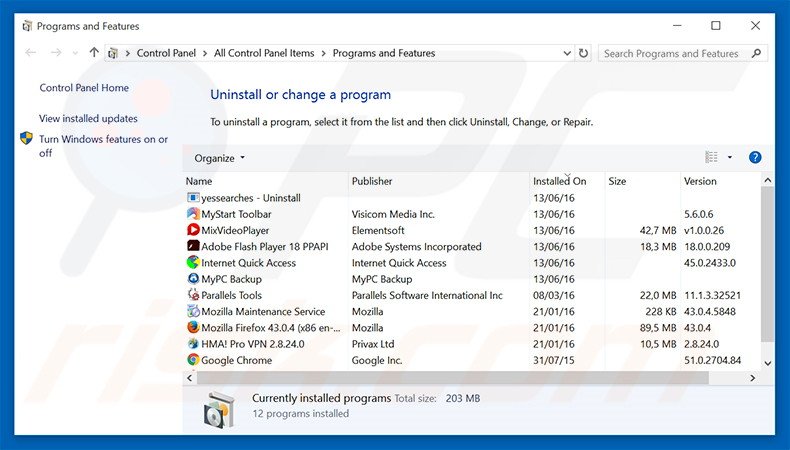This screenshot has height=450, width=790.
Task: Open Control Panel Home link
Action: [84, 88]
